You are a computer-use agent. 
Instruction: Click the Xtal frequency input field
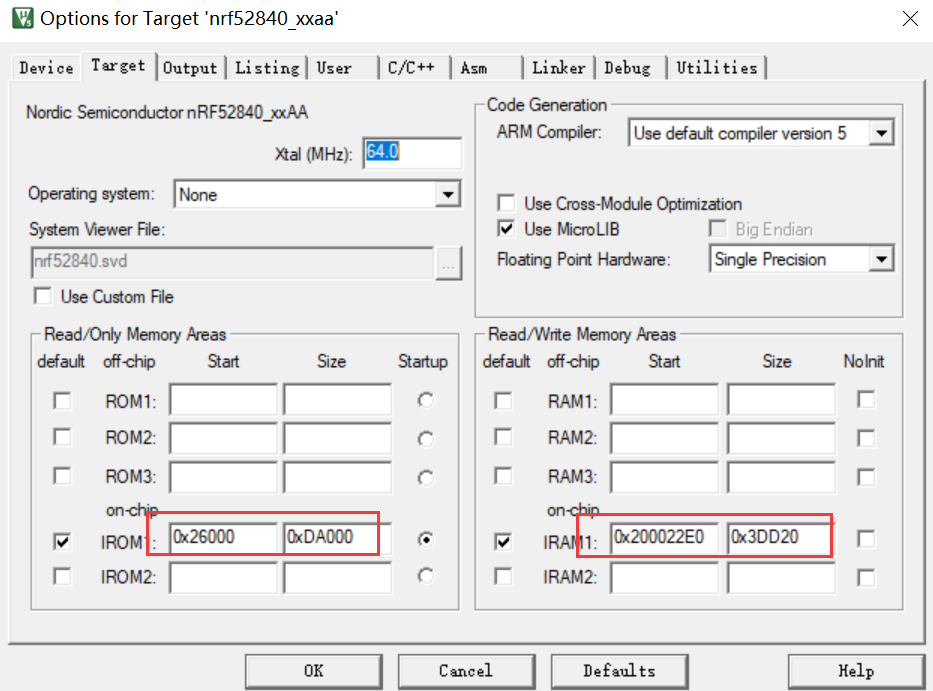tap(412, 152)
